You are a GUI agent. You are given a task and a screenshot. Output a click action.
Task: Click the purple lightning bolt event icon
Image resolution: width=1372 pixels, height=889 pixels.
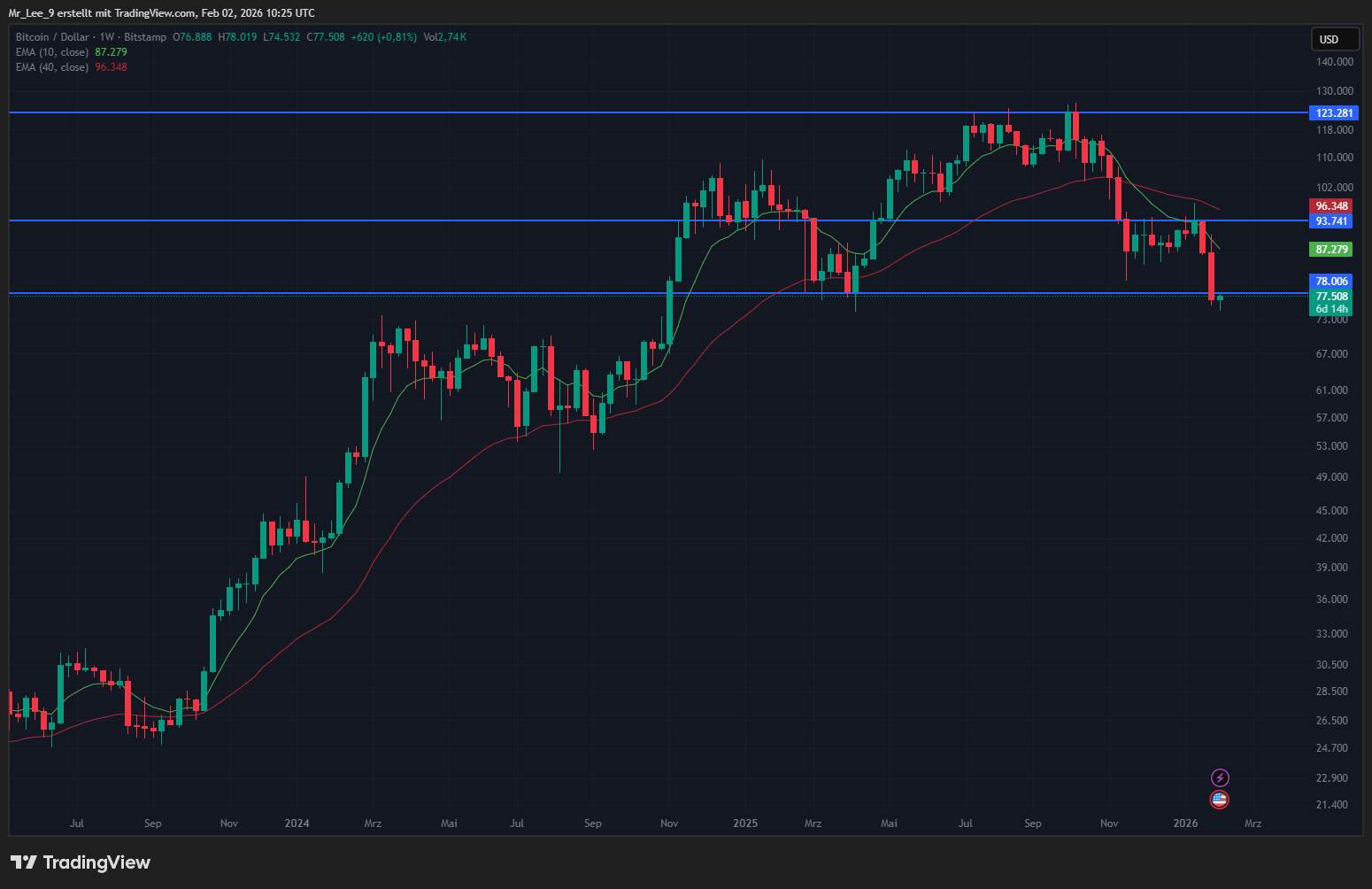point(1220,777)
